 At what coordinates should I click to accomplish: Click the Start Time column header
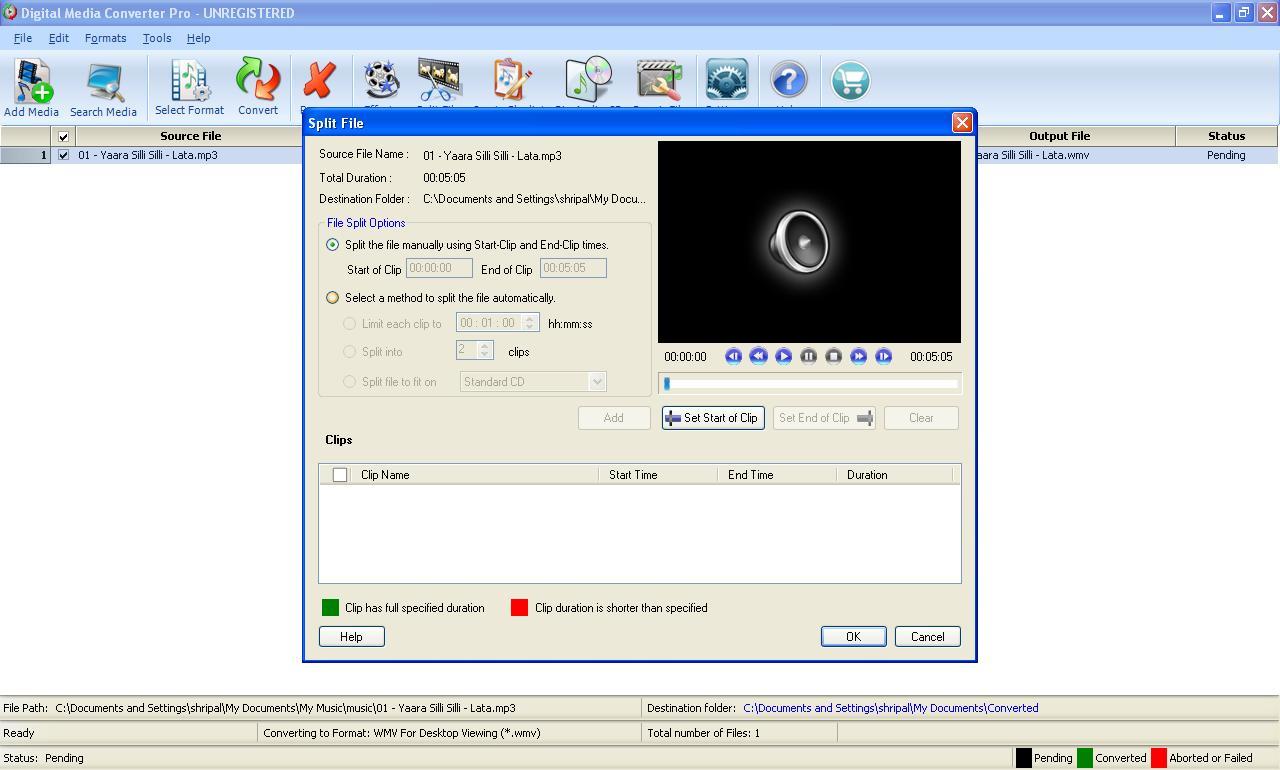tap(658, 475)
